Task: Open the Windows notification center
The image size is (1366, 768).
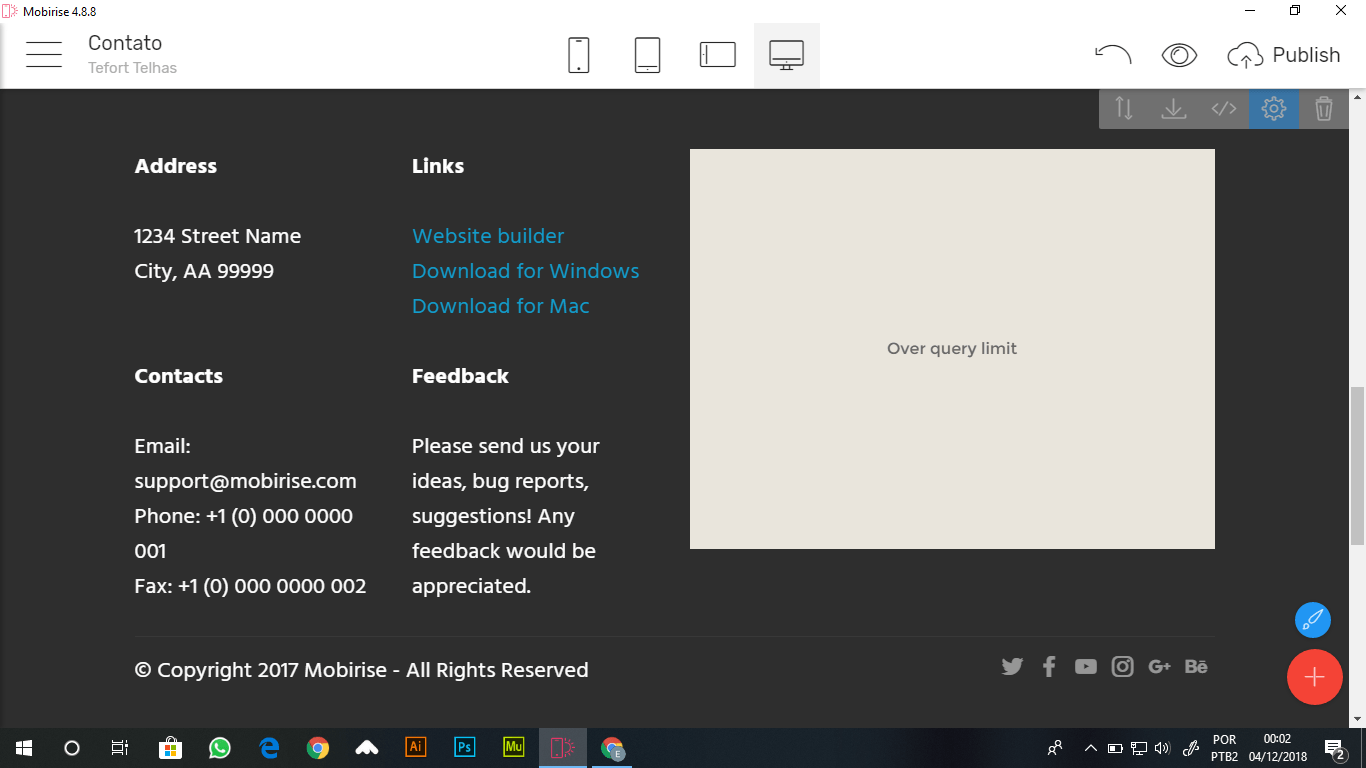Action: [x=1334, y=748]
